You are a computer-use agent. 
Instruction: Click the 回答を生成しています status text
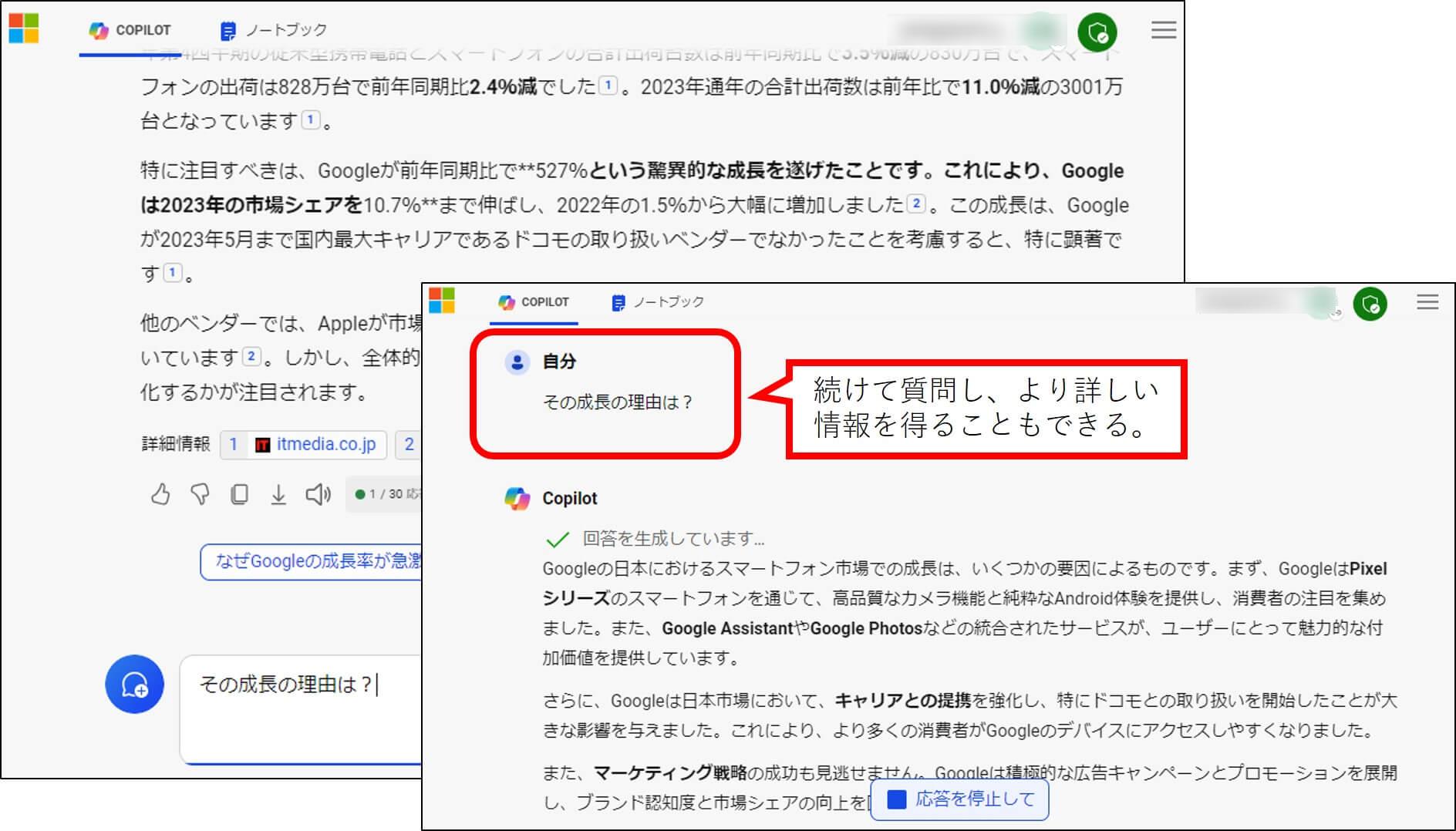point(674,539)
